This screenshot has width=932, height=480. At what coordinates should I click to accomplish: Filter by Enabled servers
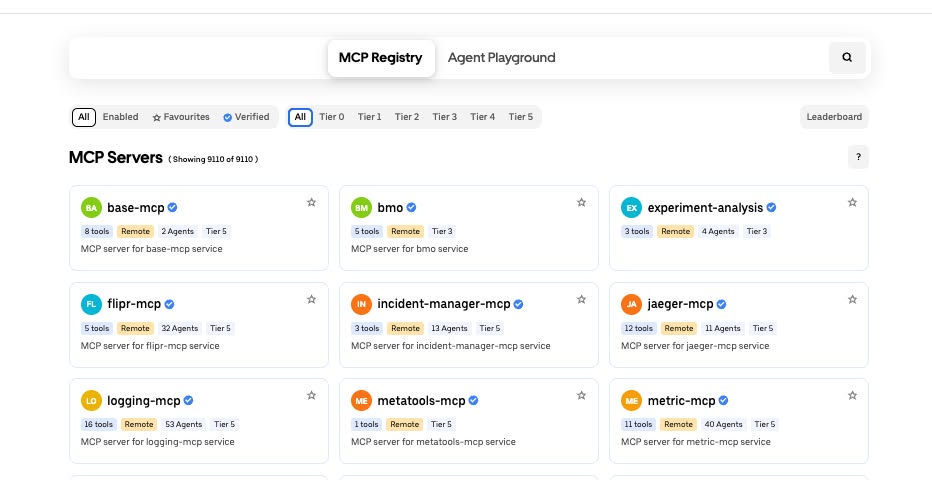(x=121, y=117)
